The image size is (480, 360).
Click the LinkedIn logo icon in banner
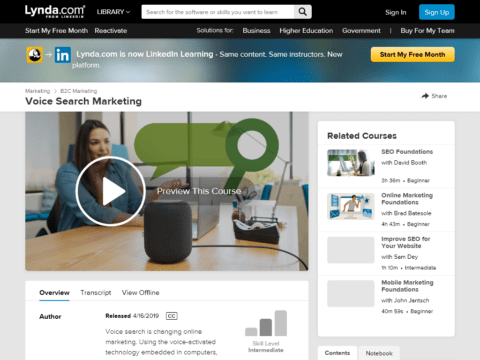pyautogui.click(x=63, y=55)
